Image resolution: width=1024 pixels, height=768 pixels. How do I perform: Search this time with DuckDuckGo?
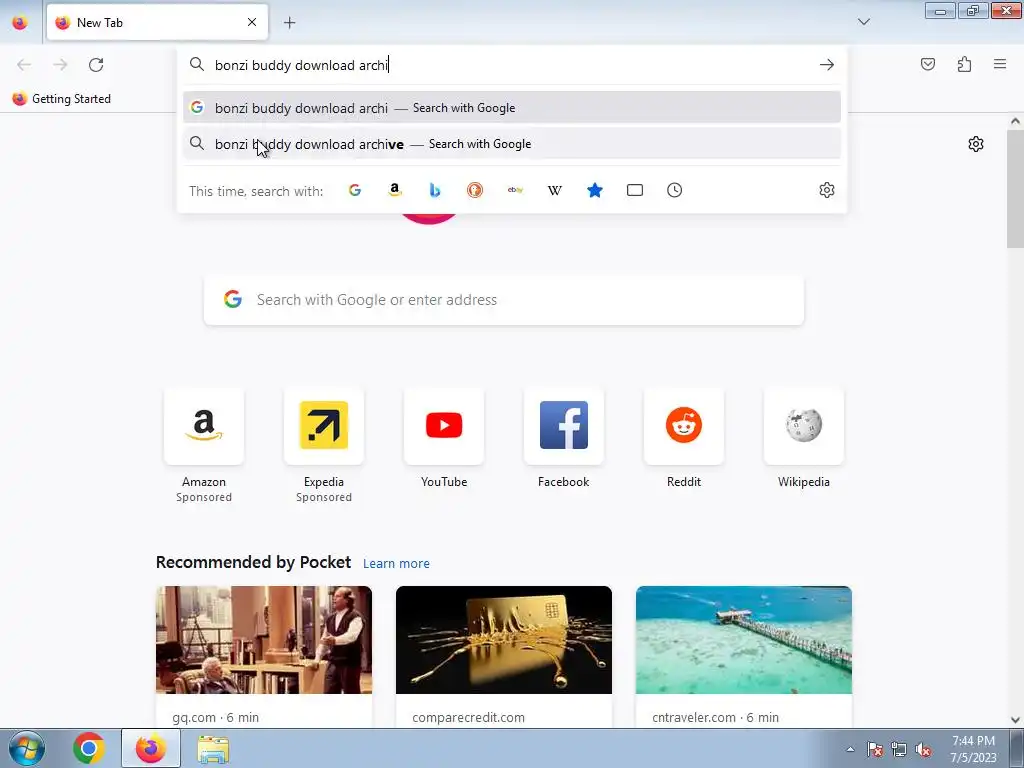coord(475,190)
